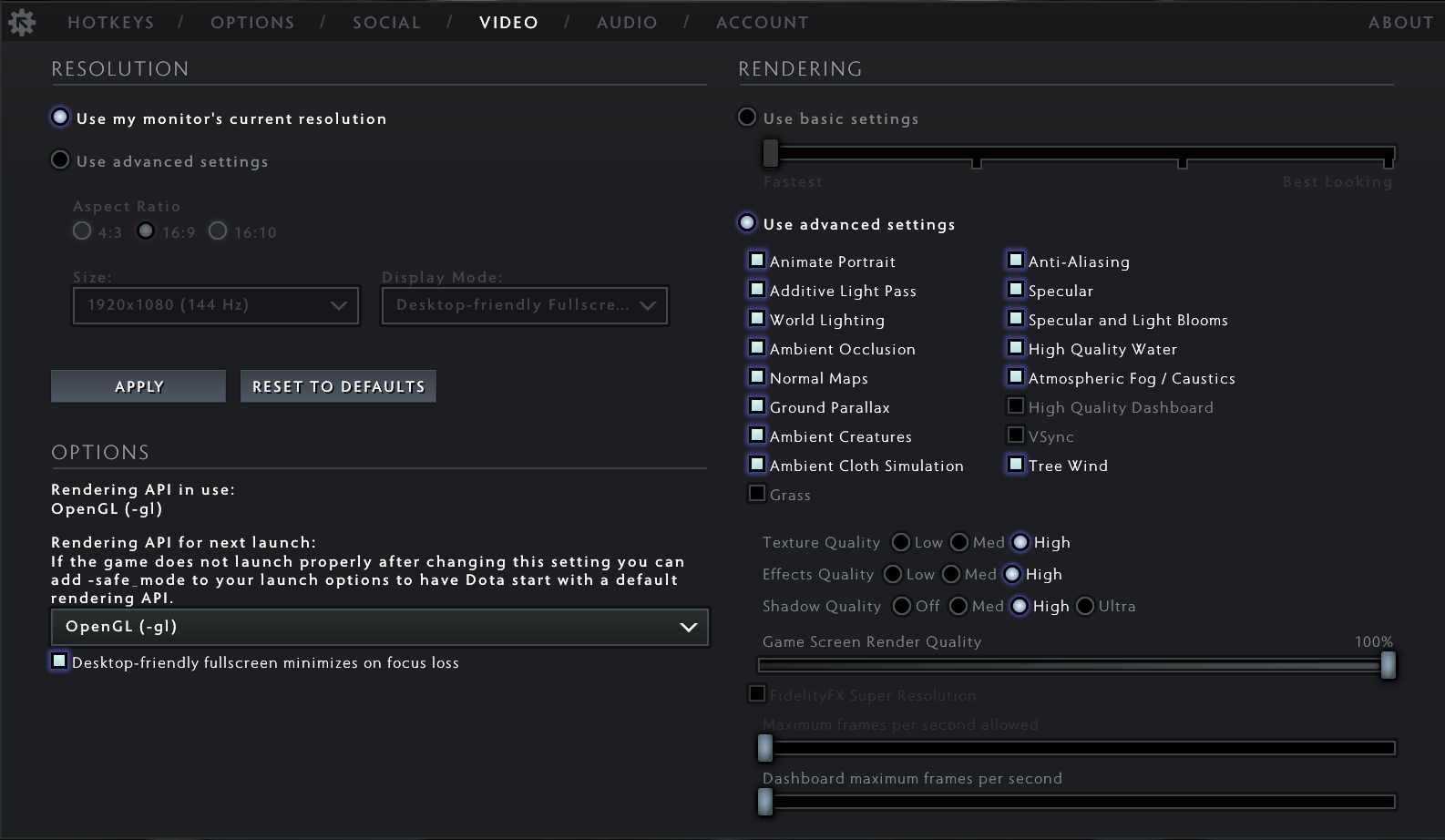The image size is (1445, 840).
Task: Toggle the Animate Portrait checkbox
Action: (757, 260)
